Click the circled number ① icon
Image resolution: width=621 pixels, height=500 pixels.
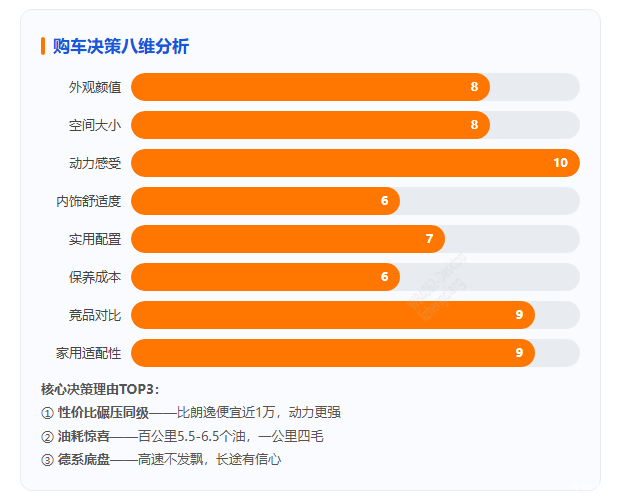tap(47, 413)
